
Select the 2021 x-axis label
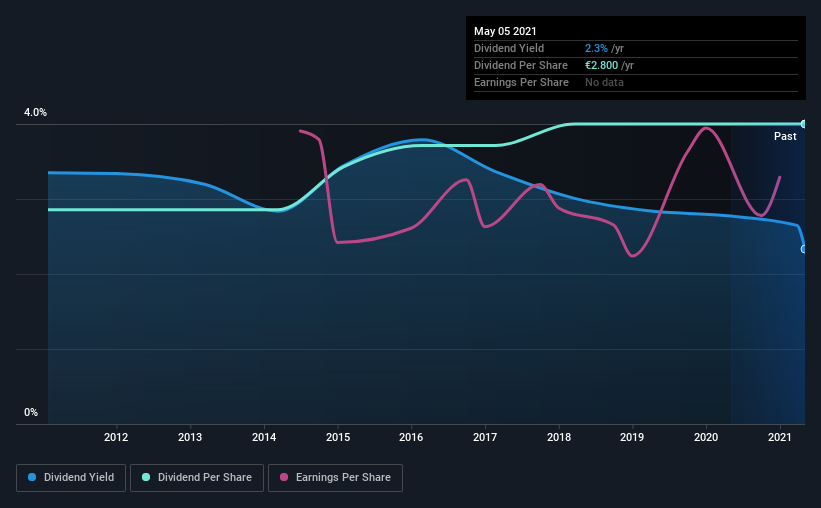780,437
